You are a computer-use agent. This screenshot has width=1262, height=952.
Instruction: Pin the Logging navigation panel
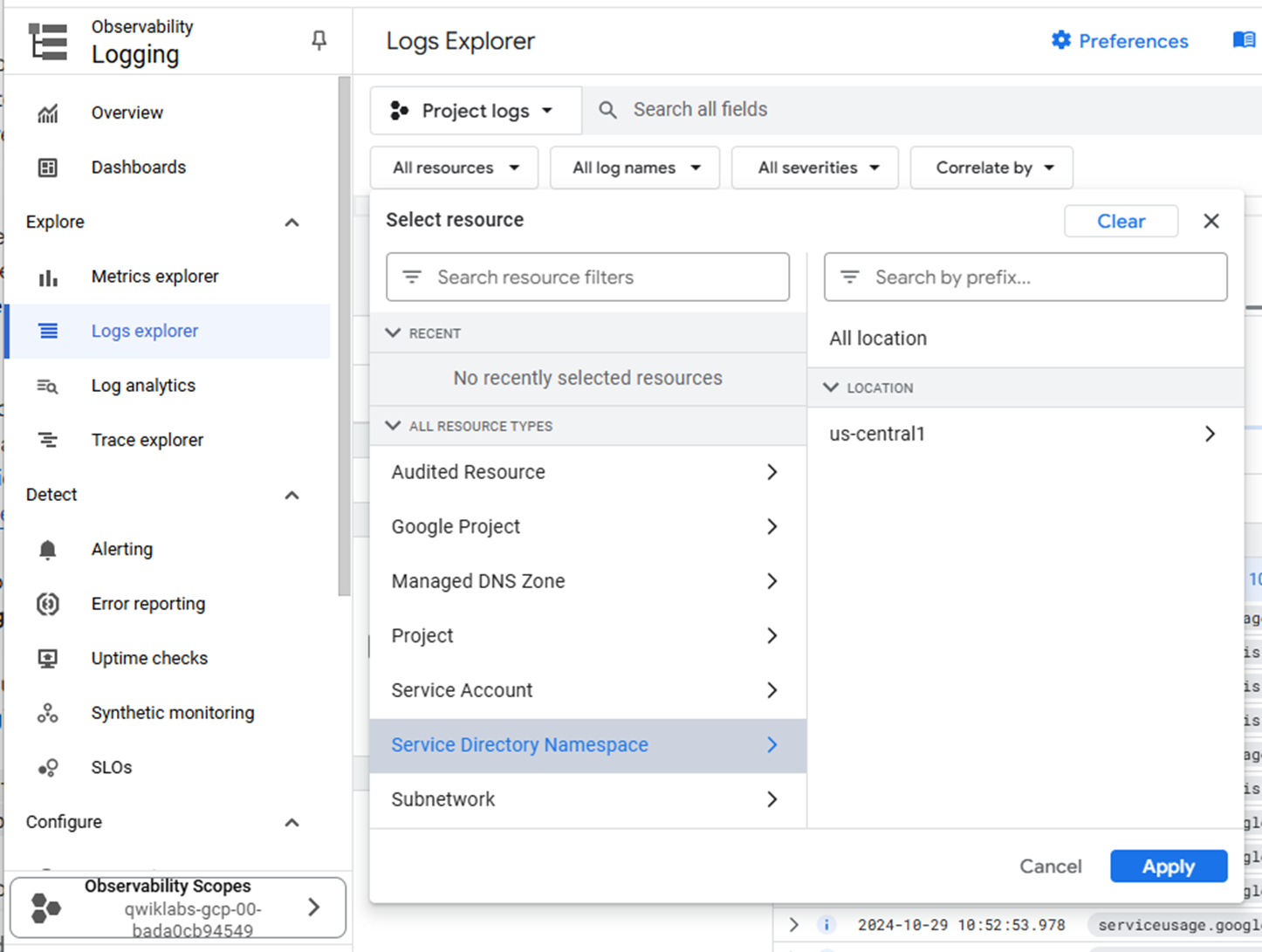[319, 40]
